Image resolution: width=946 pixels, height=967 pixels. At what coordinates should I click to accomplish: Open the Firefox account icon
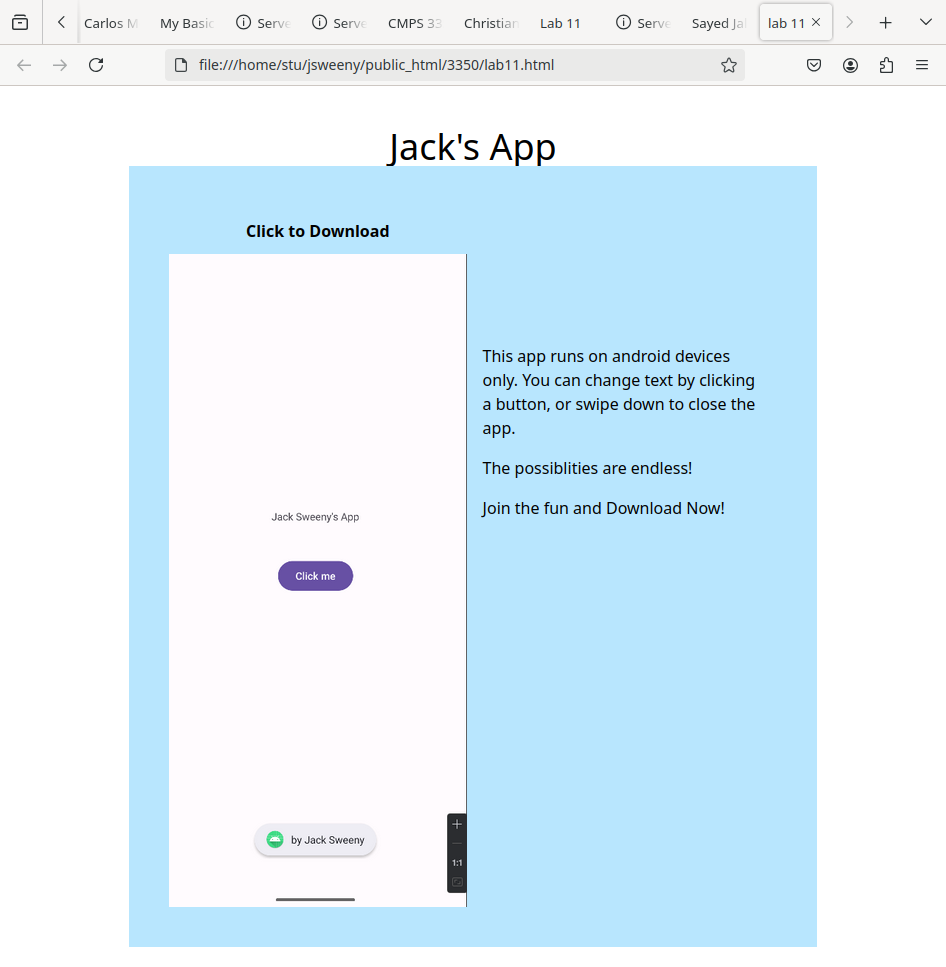point(850,65)
